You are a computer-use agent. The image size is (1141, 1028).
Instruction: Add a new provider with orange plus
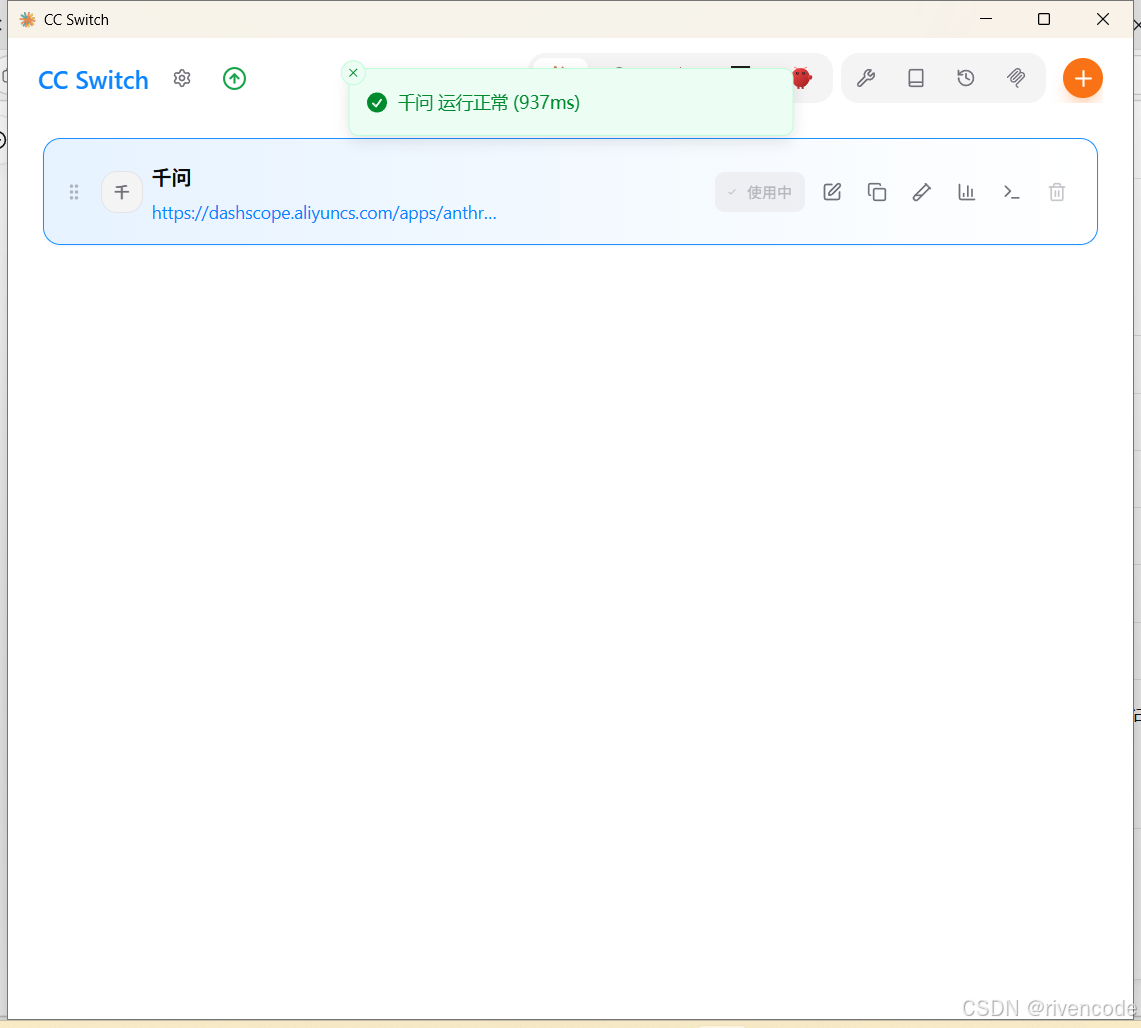click(x=1083, y=79)
